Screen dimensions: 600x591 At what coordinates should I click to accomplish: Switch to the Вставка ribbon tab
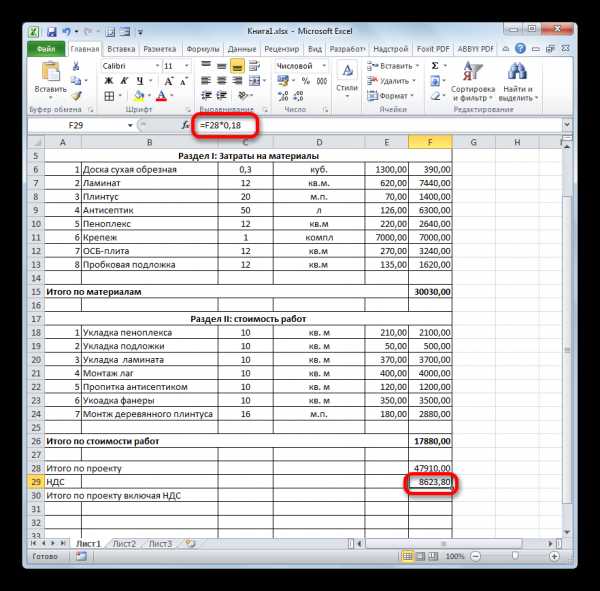tap(121, 49)
